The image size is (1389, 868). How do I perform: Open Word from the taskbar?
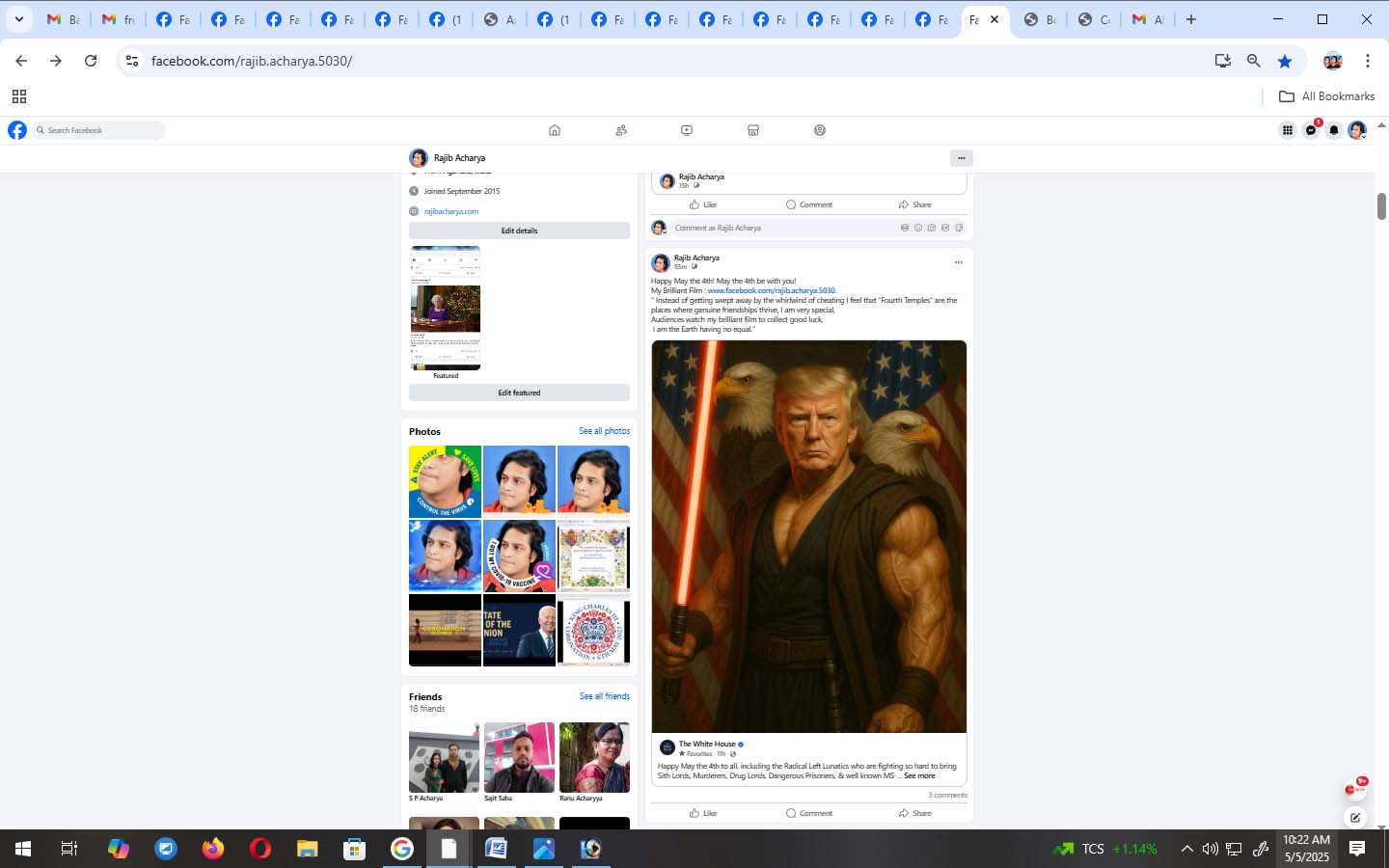tap(496, 849)
